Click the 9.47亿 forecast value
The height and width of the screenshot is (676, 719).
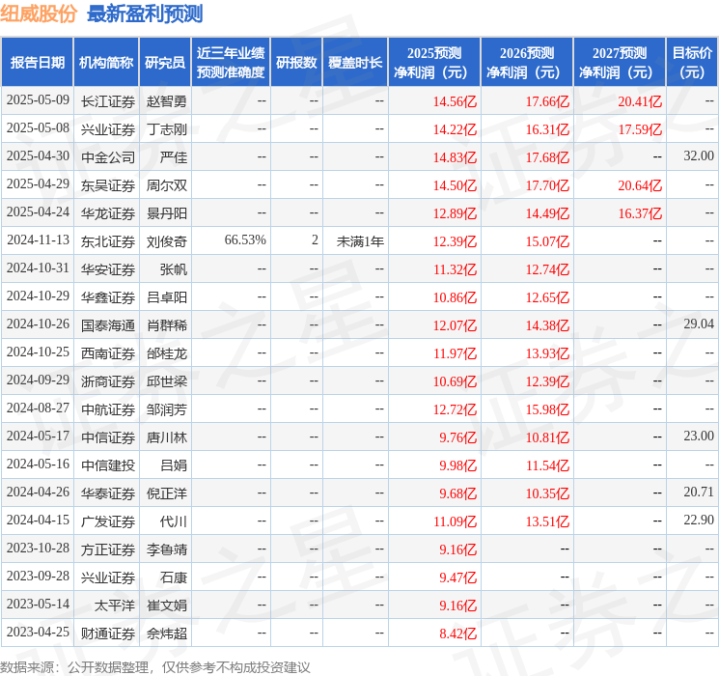(458, 577)
